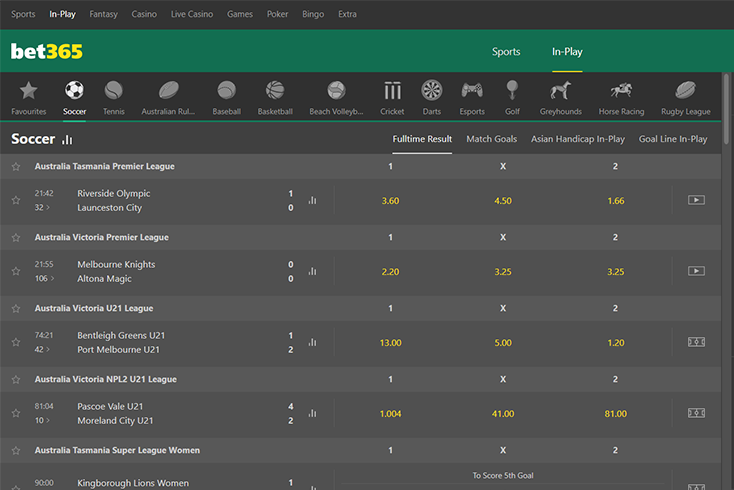This screenshot has height=490, width=734.
Task: Click the bet365 logo
Action: coord(46,51)
